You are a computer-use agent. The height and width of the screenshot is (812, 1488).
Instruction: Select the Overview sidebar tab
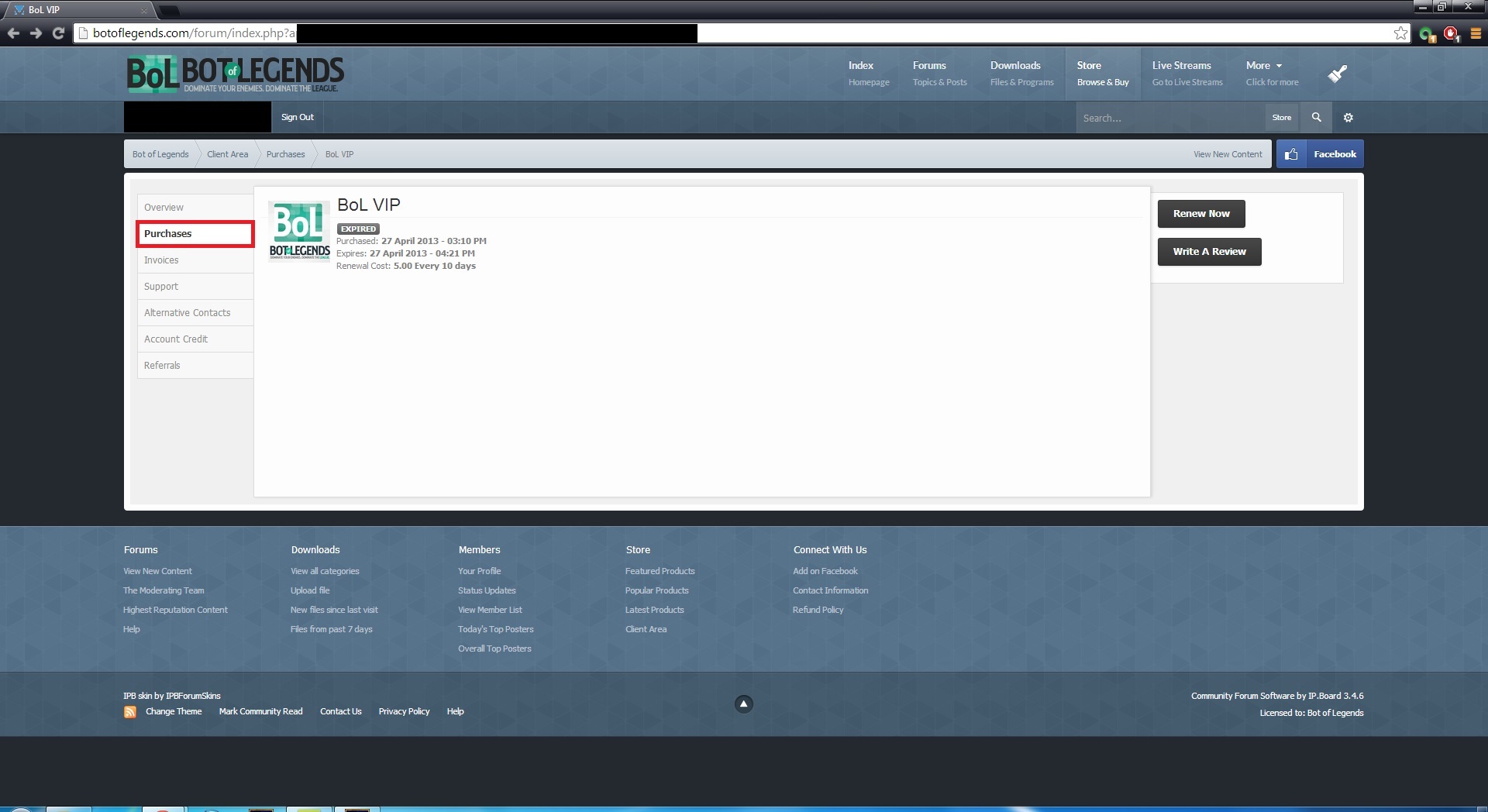pyautogui.click(x=195, y=207)
